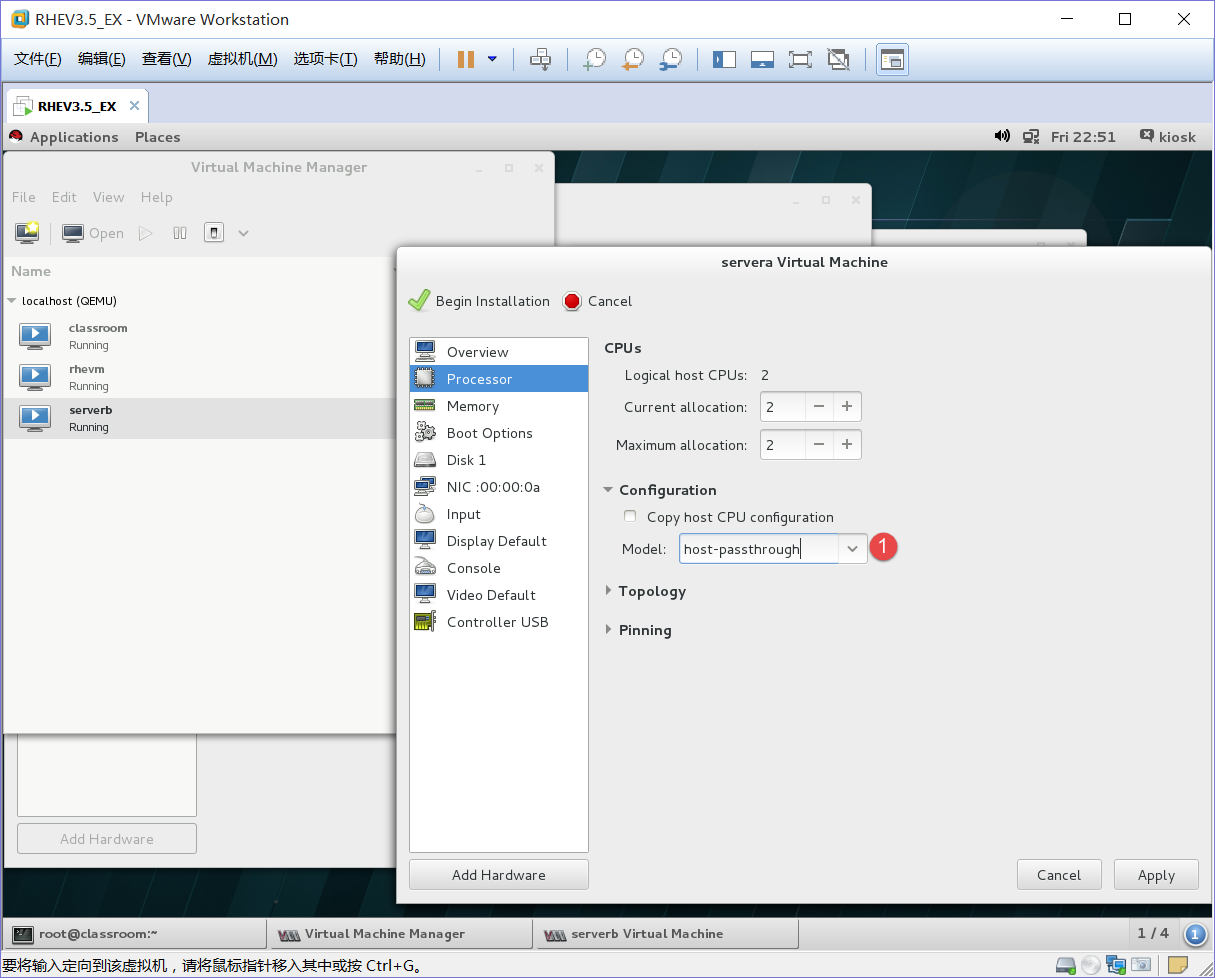This screenshot has width=1215, height=978.
Task: Click the Model text field
Action: click(x=759, y=549)
